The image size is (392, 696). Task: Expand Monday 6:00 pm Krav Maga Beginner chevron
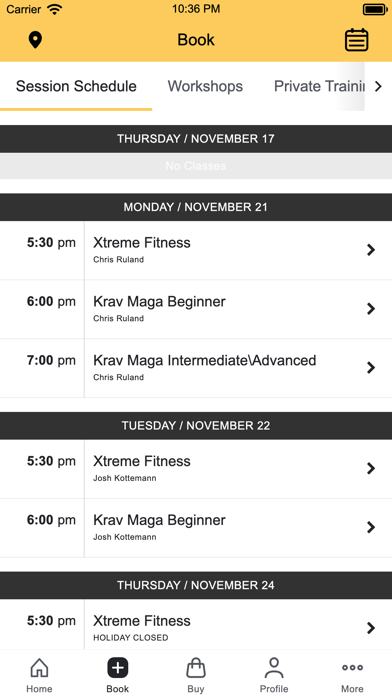371,308
